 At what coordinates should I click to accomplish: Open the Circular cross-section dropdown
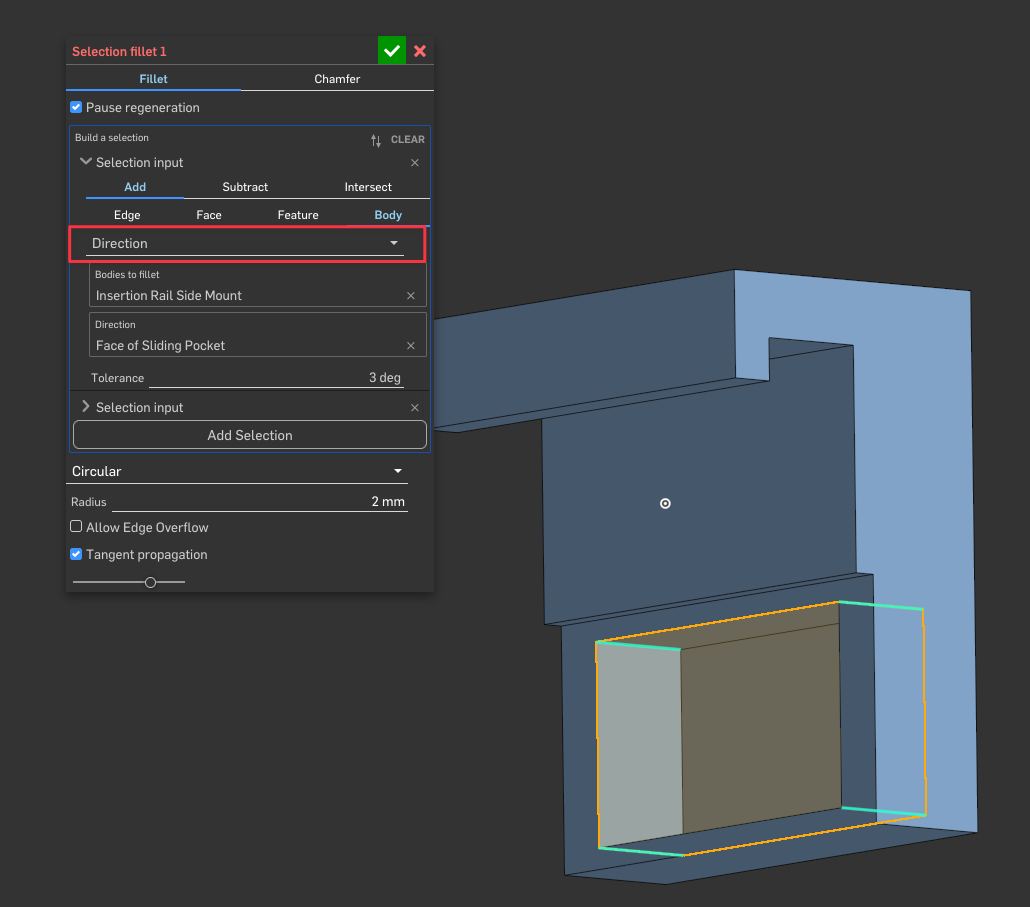click(238, 471)
